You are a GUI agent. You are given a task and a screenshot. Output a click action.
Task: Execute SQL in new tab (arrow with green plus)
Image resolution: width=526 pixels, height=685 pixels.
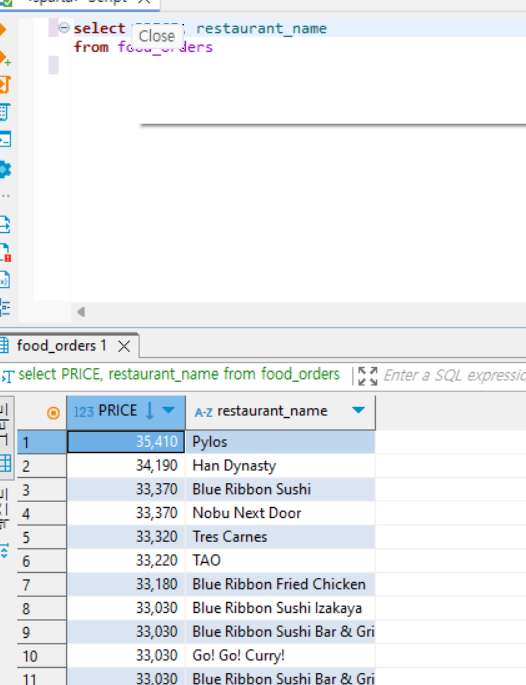tap(4, 58)
